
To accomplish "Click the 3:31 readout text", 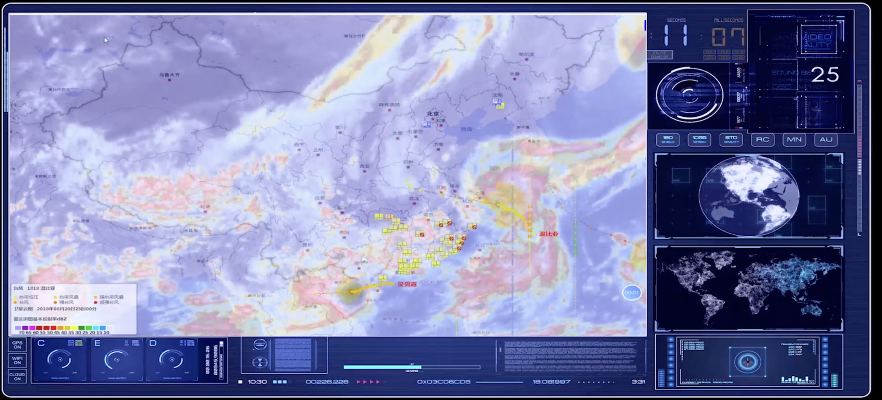I will pos(638,382).
